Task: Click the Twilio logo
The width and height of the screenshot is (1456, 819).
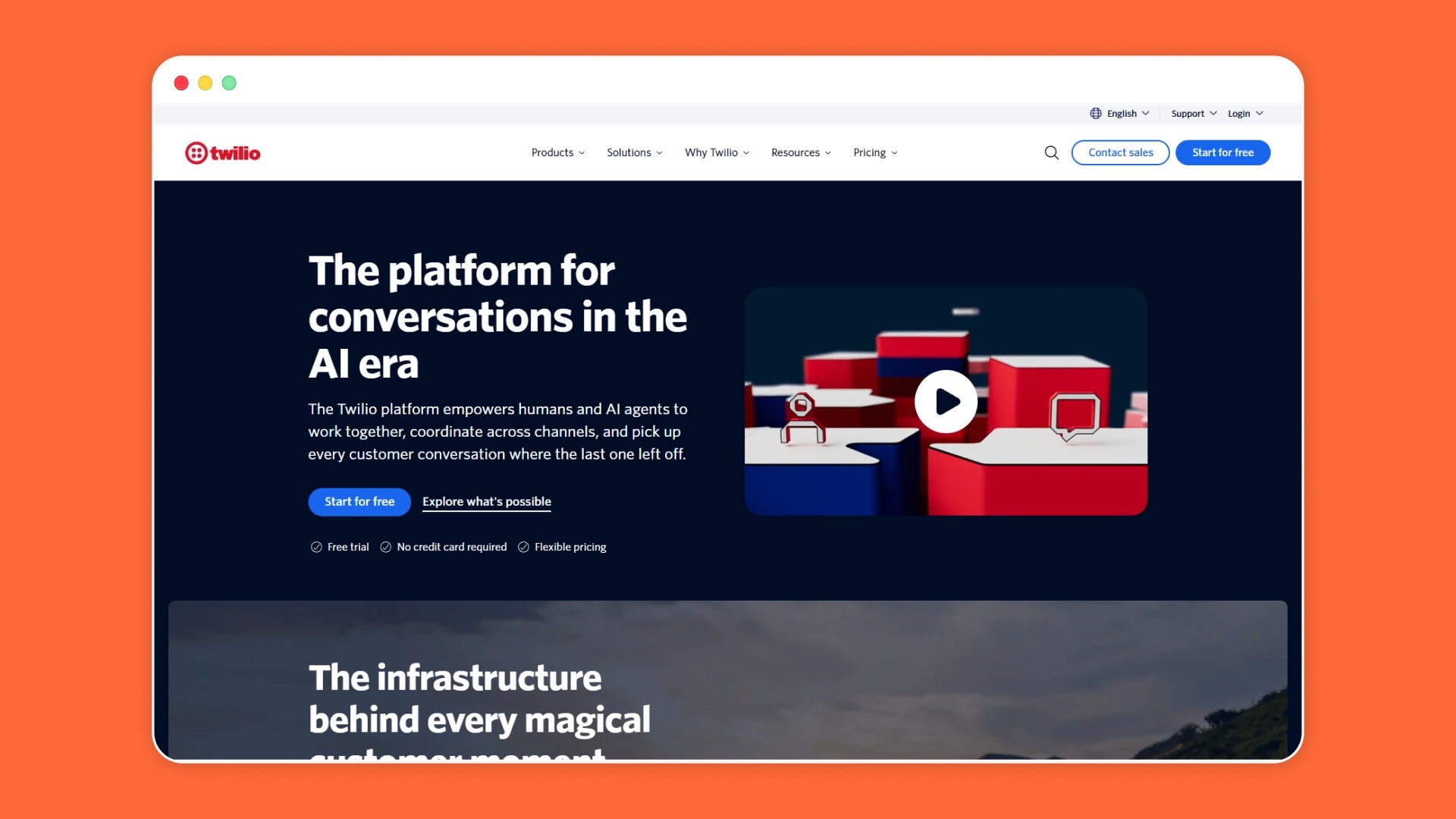Action: (222, 152)
